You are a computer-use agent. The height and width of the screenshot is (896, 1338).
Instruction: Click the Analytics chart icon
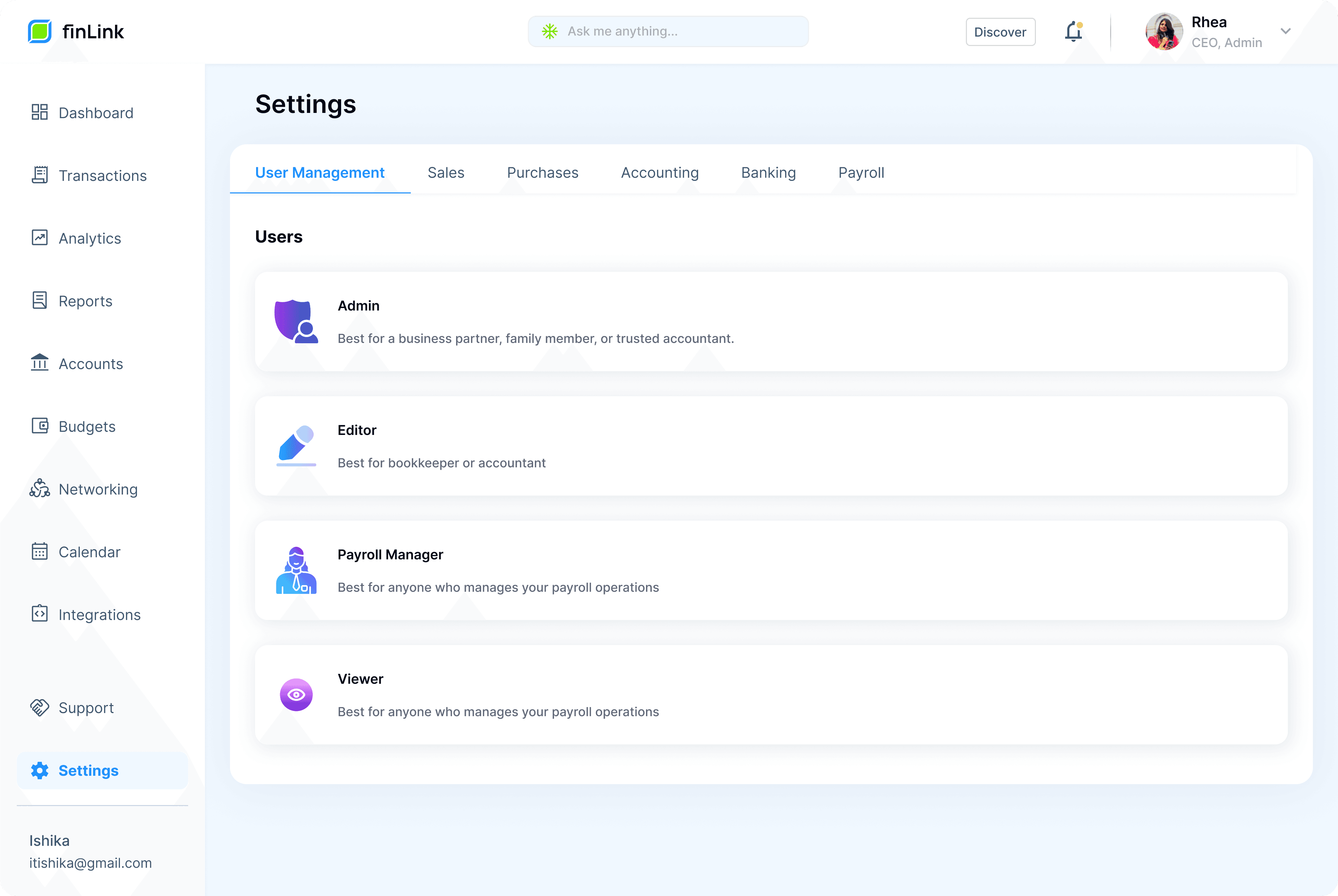(x=39, y=238)
